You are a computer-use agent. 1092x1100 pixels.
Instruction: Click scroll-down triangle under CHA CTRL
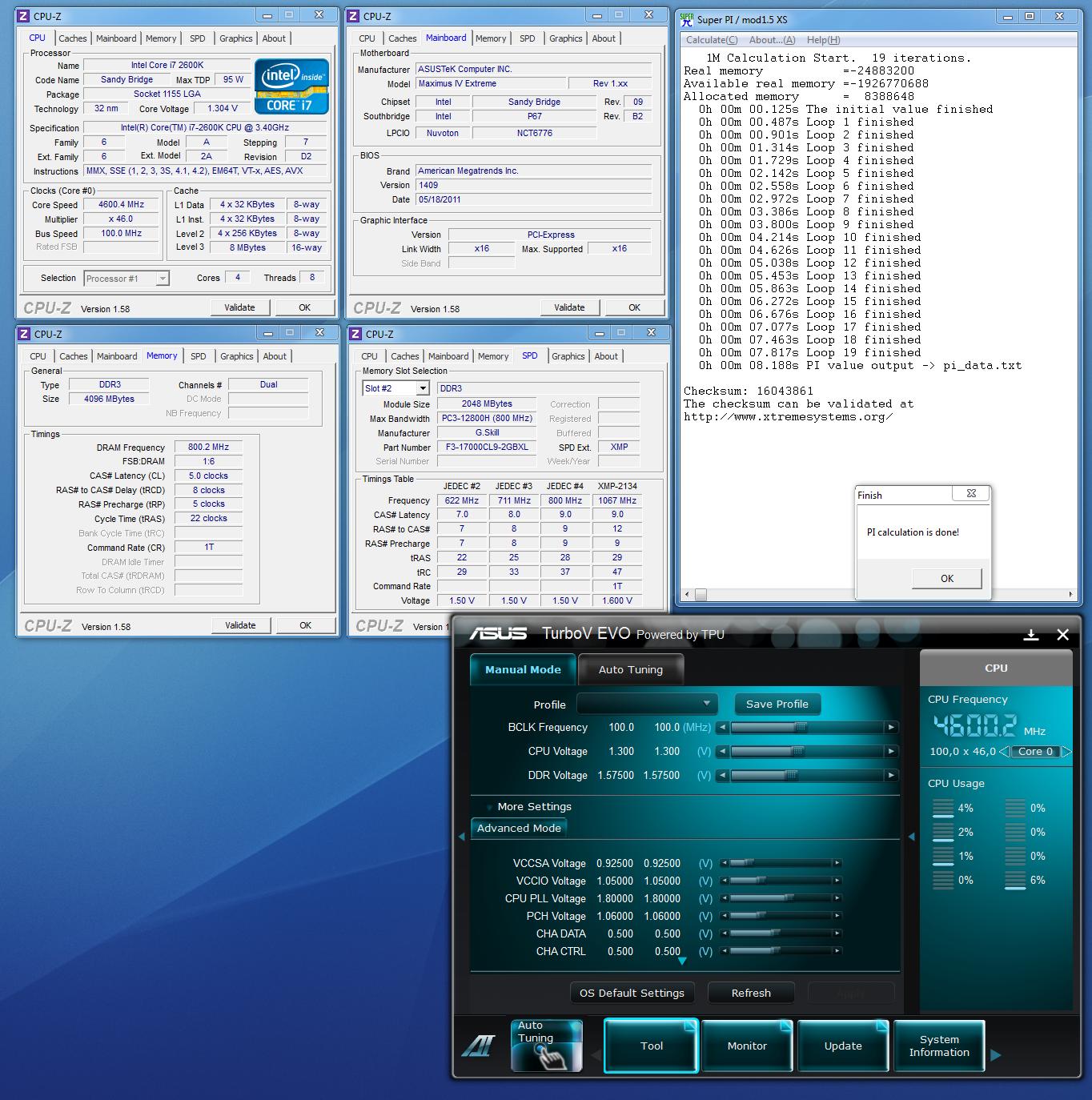(x=682, y=961)
